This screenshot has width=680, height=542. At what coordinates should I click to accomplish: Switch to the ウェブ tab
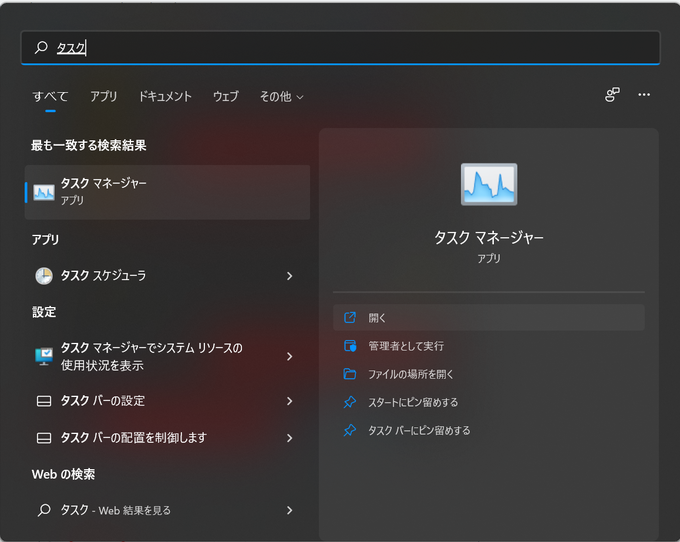tap(226, 96)
